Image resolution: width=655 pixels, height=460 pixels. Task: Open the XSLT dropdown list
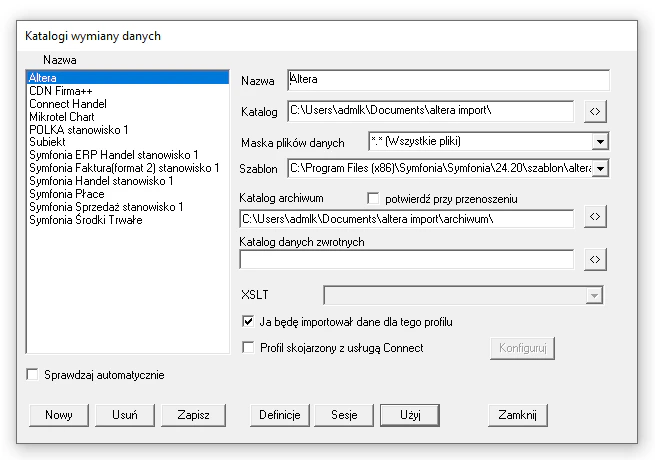tap(594, 295)
